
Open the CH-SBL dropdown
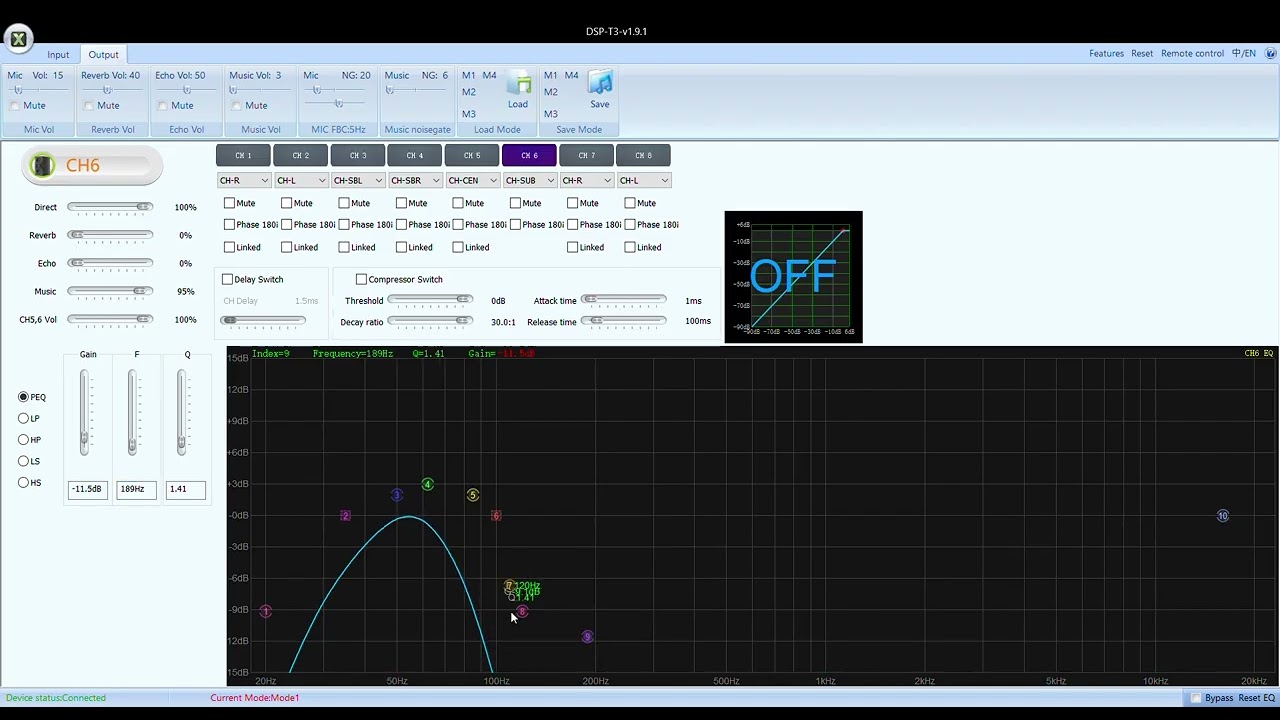(358, 180)
